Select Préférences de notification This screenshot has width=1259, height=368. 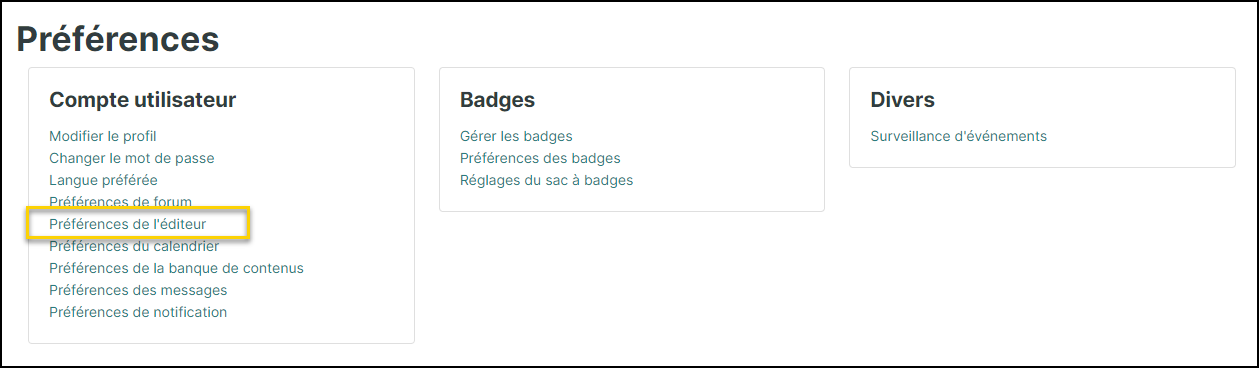pyautogui.click(x=138, y=312)
